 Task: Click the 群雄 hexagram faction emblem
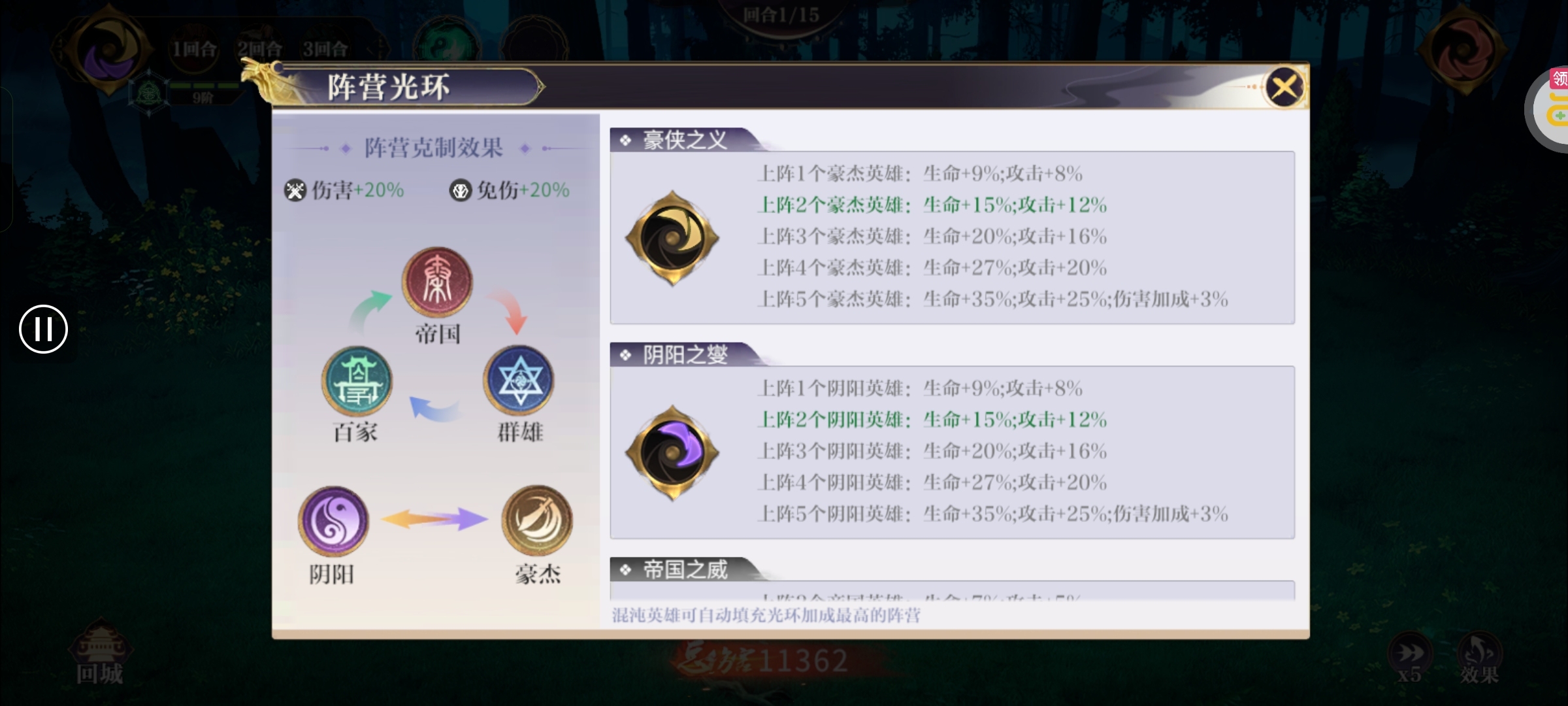[519, 380]
